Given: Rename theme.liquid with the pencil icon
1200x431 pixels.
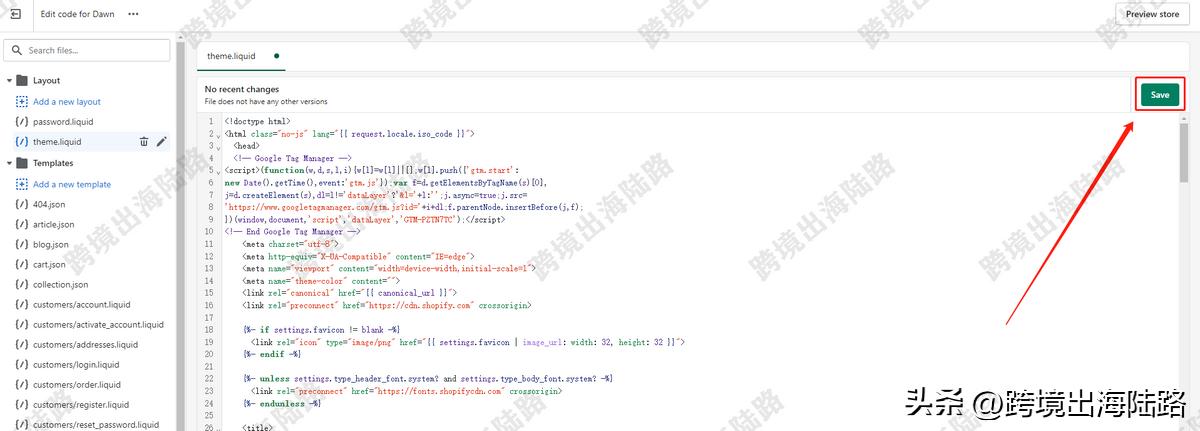Looking at the screenshot, I should pyautogui.click(x=162, y=142).
